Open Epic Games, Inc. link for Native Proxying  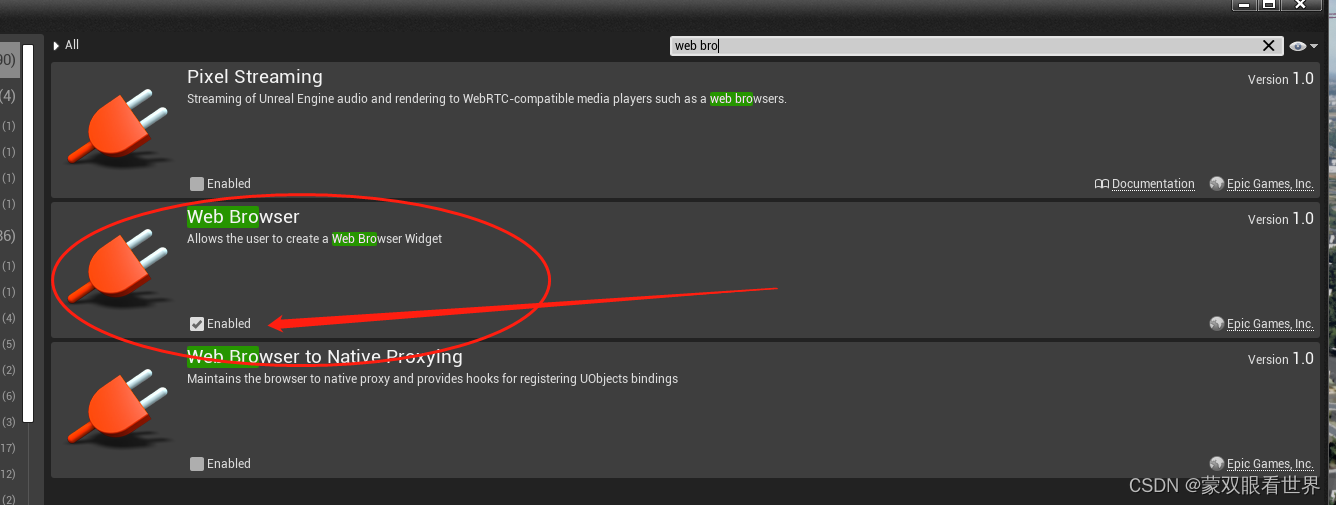pos(1270,464)
